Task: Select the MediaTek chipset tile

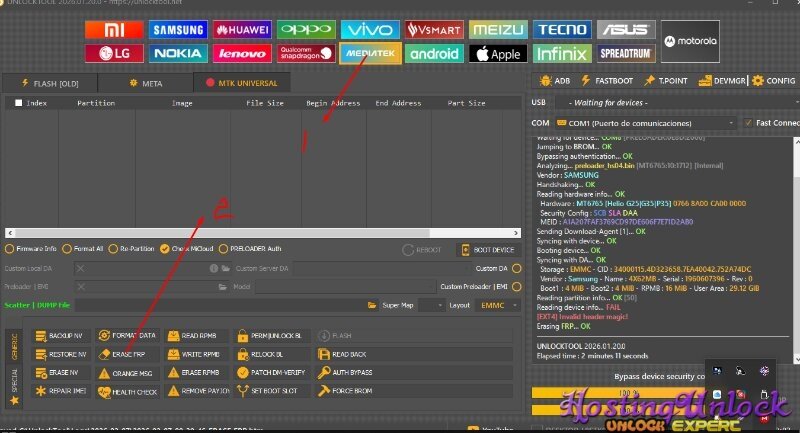Action: tap(370, 54)
